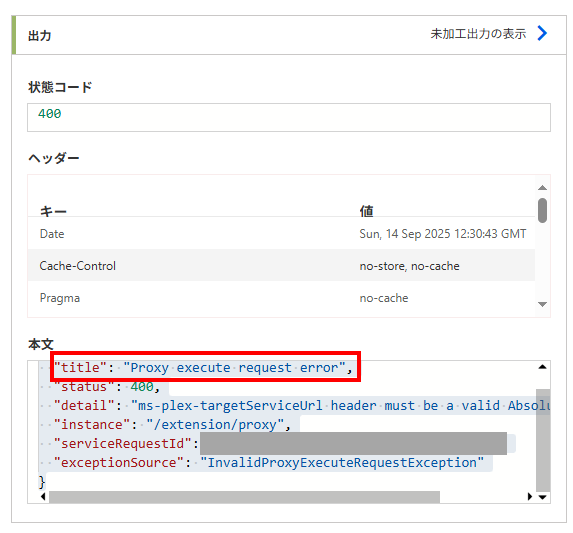Viewport: 573px width, 533px height.
Task: Click the headers table scrollbar thumb
Action: pyautogui.click(x=543, y=210)
